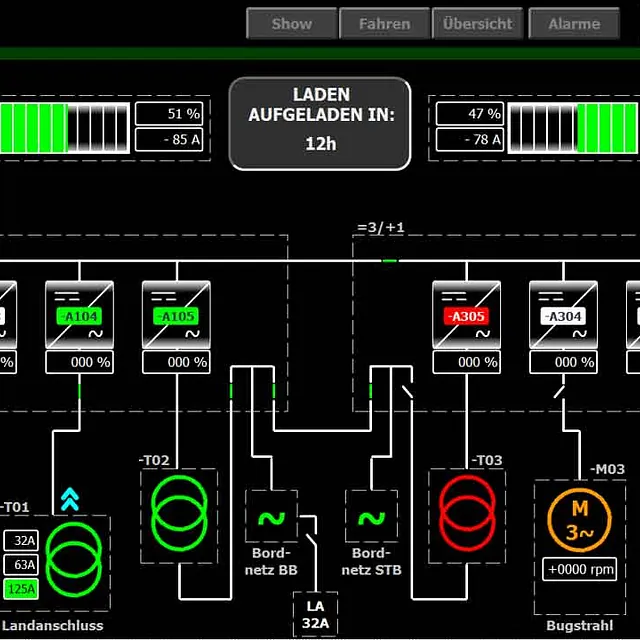Select the -A304 inverter icon
This screenshot has height=640, width=640.
coord(563,314)
